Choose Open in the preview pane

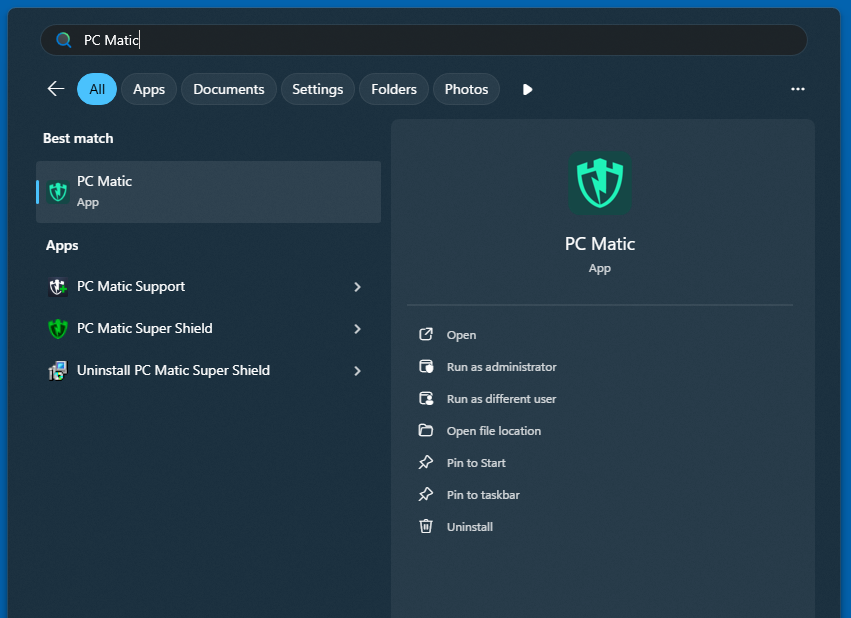click(461, 335)
